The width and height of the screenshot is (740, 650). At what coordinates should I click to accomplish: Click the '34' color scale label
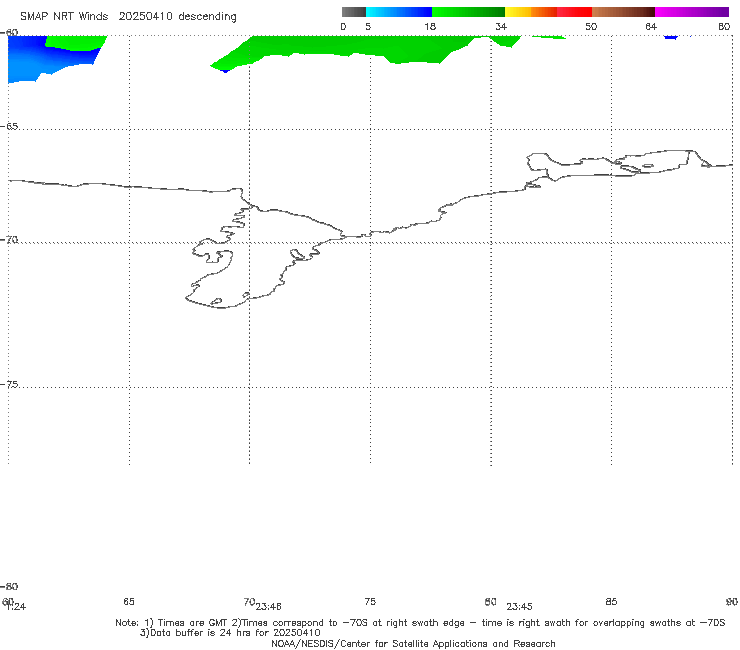coord(501,26)
